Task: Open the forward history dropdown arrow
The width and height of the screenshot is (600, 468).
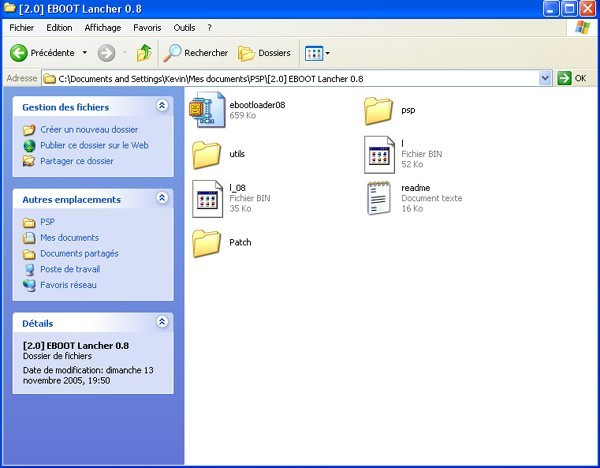Action: click(125, 53)
